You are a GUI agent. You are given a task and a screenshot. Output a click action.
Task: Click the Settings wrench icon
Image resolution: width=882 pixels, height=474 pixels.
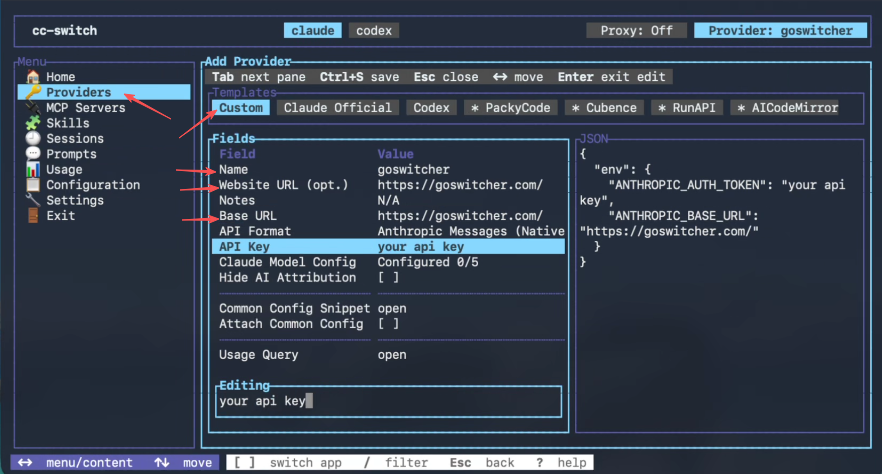pyautogui.click(x=33, y=200)
